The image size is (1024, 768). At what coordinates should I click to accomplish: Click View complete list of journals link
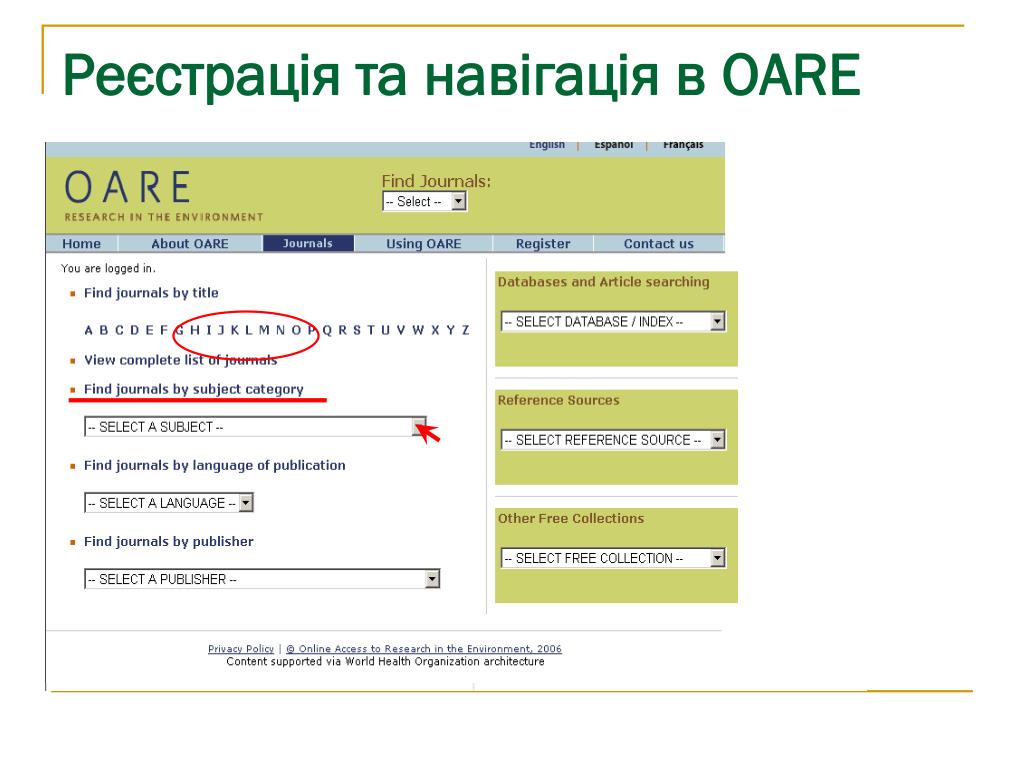pyautogui.click(x=180, y=360)
